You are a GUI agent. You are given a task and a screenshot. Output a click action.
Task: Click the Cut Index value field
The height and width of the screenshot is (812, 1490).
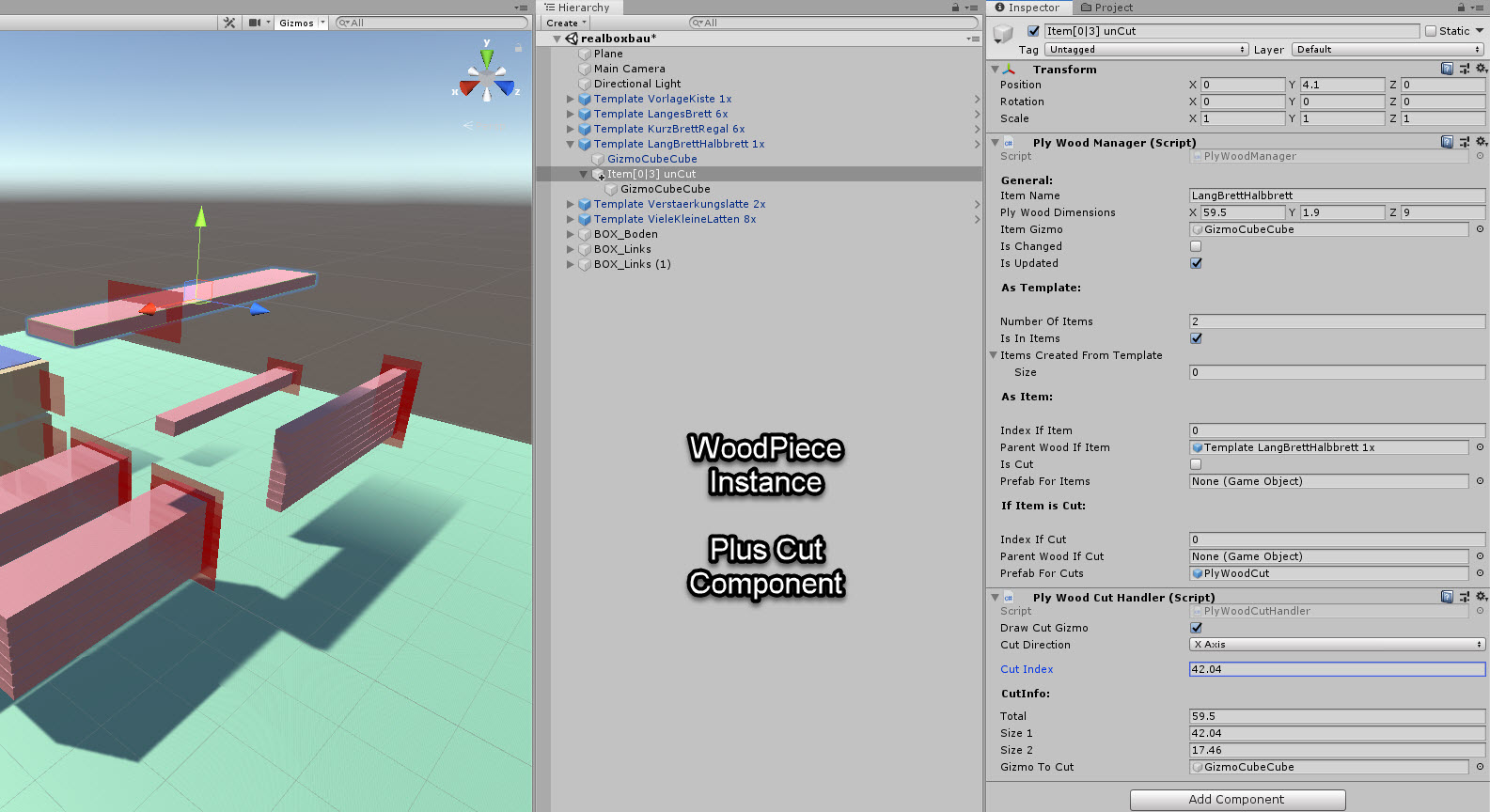point(1337,669)
